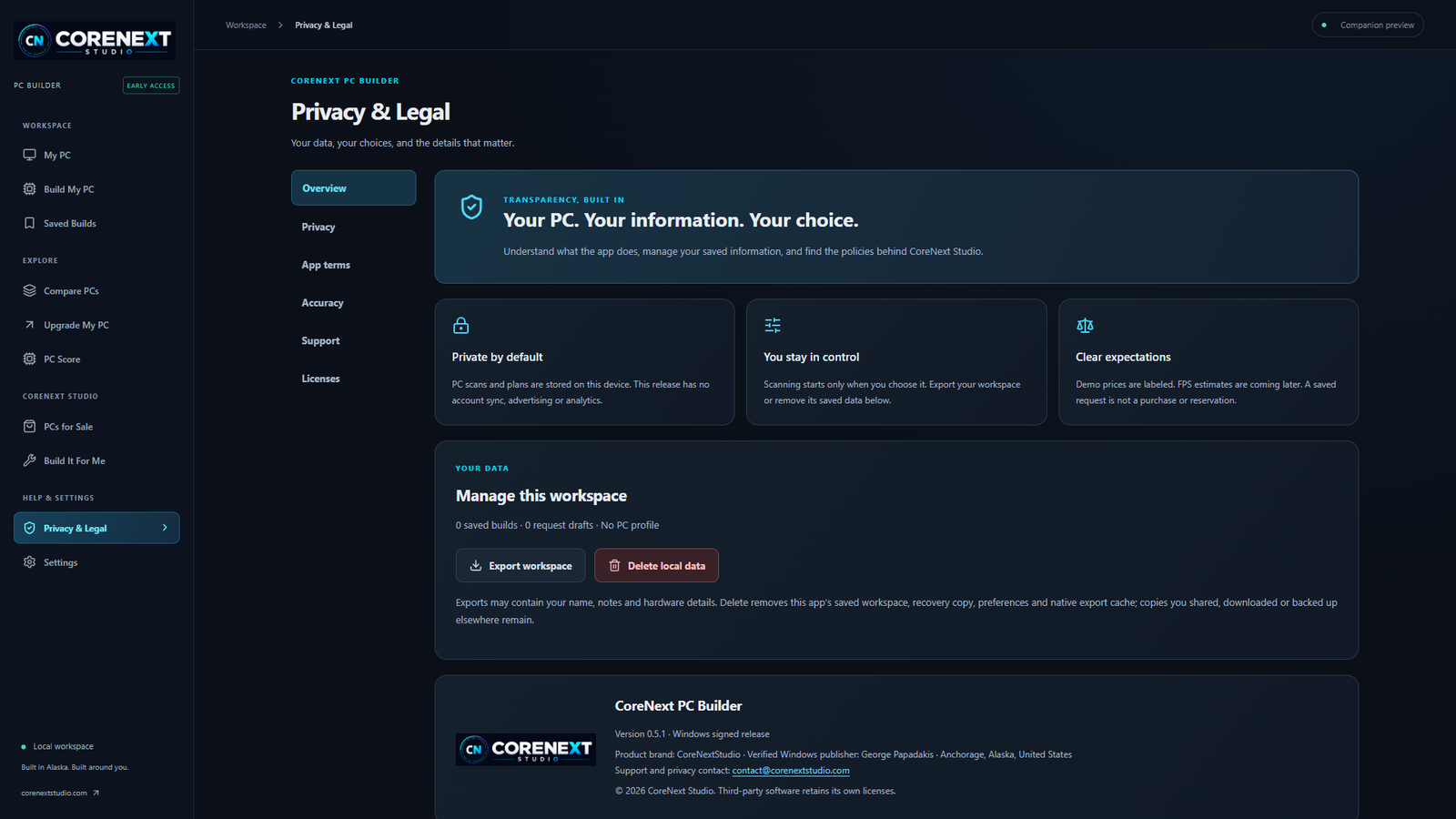Go to Build My PC

coord(96,189)
